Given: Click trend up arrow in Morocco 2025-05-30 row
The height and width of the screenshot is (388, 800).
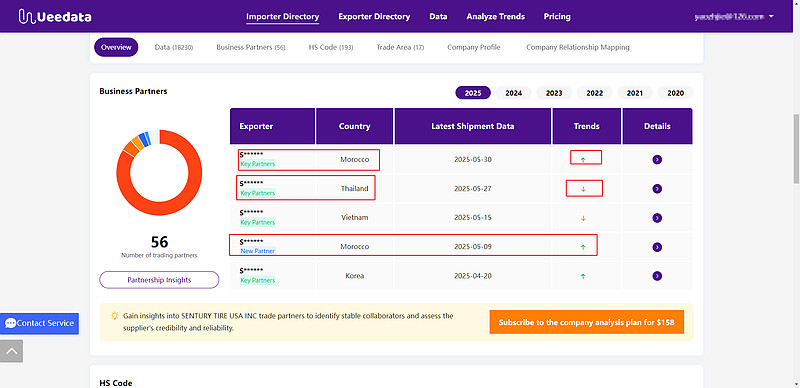Looking at the screenshot, I should (583, 160).
